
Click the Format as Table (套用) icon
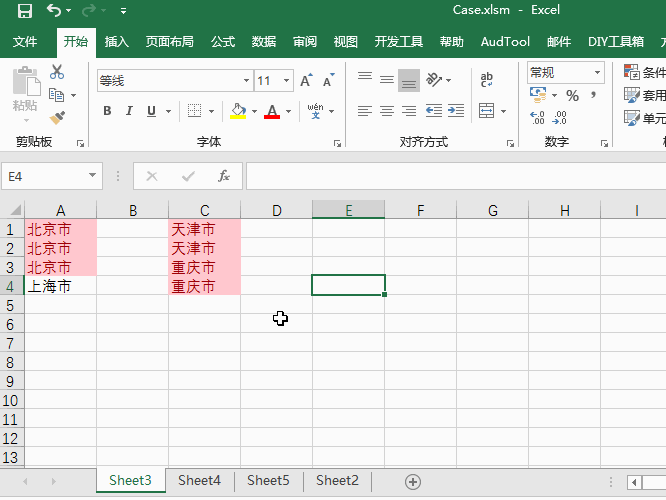point(632,95)
